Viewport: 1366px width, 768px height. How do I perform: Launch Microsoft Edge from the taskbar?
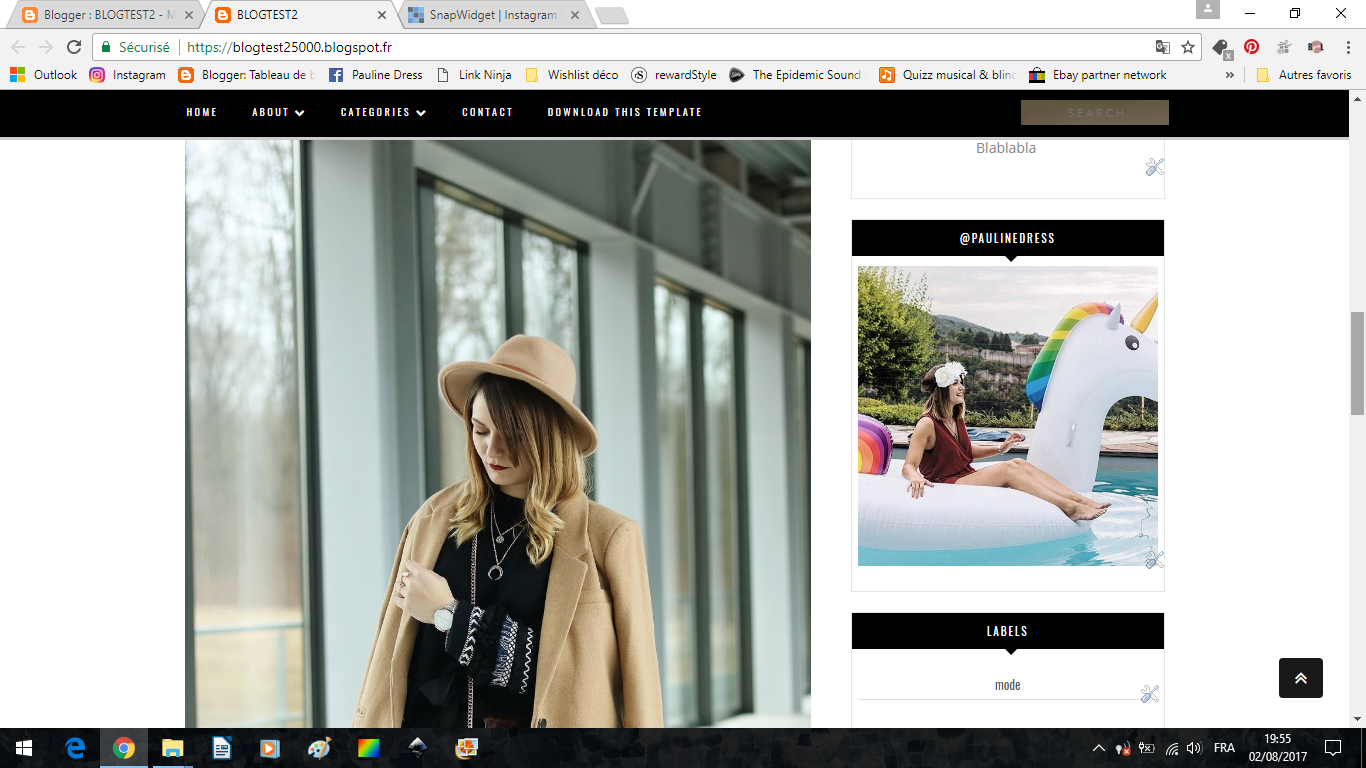click(75, 748)
